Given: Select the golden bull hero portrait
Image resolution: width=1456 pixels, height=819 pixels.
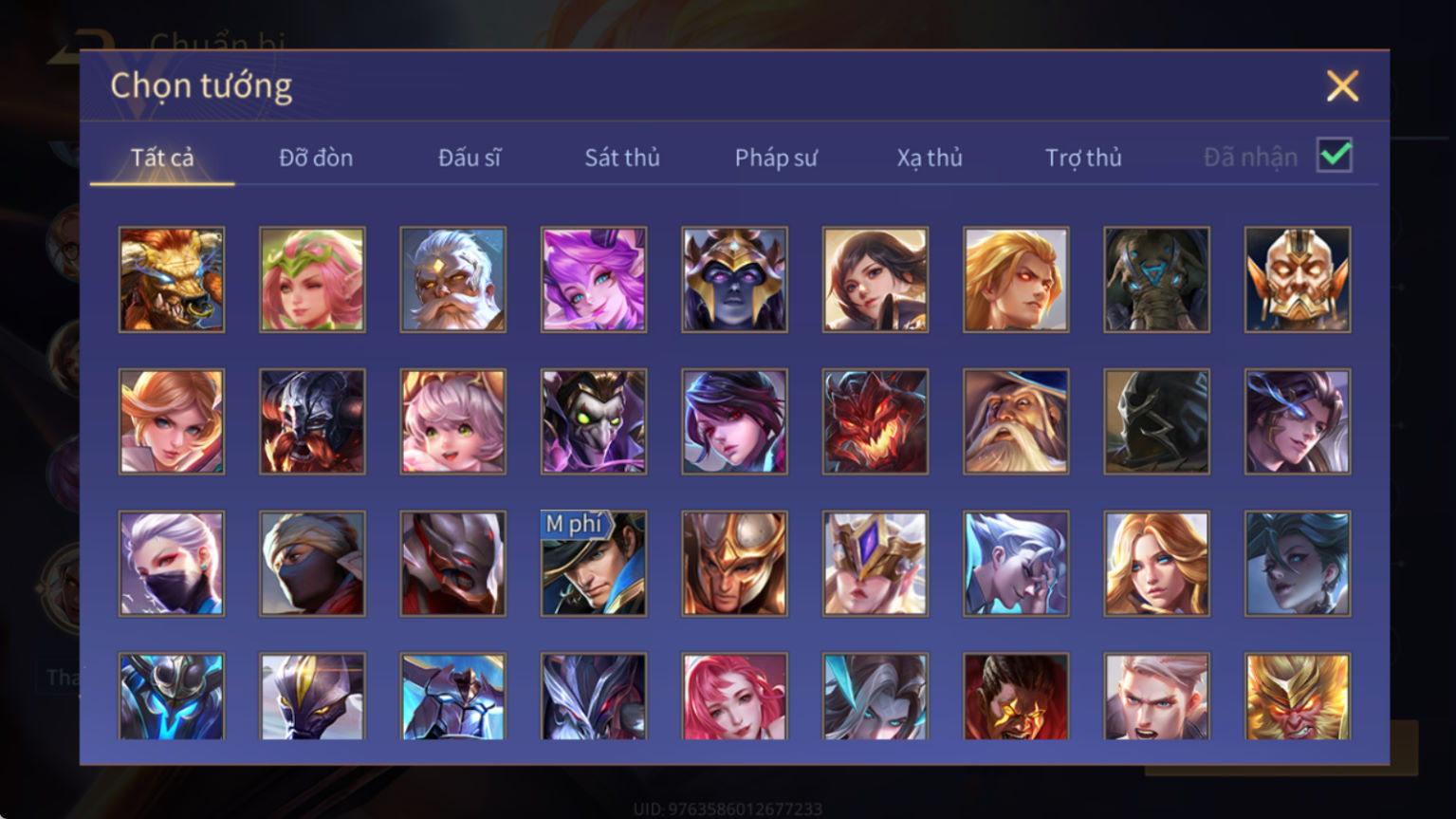Looking at the screenshot, I should pos(172,280).
